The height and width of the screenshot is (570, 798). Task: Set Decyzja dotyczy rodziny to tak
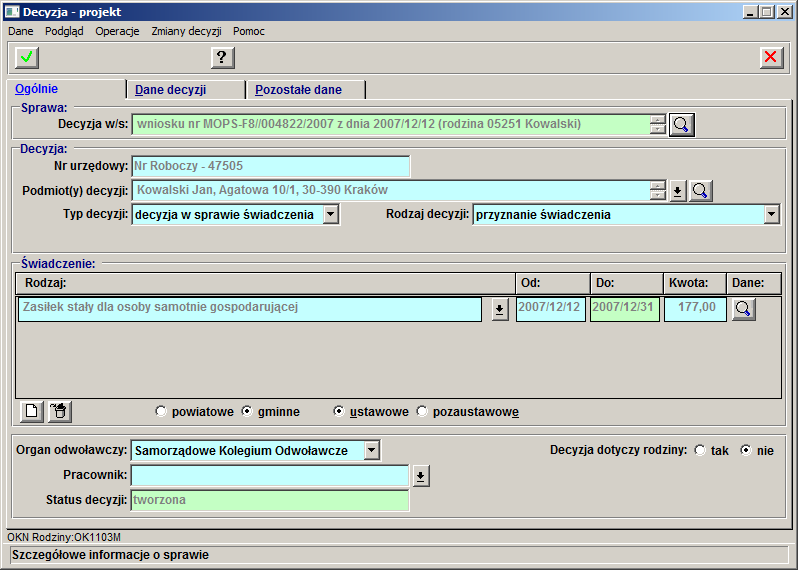[700, 450]
